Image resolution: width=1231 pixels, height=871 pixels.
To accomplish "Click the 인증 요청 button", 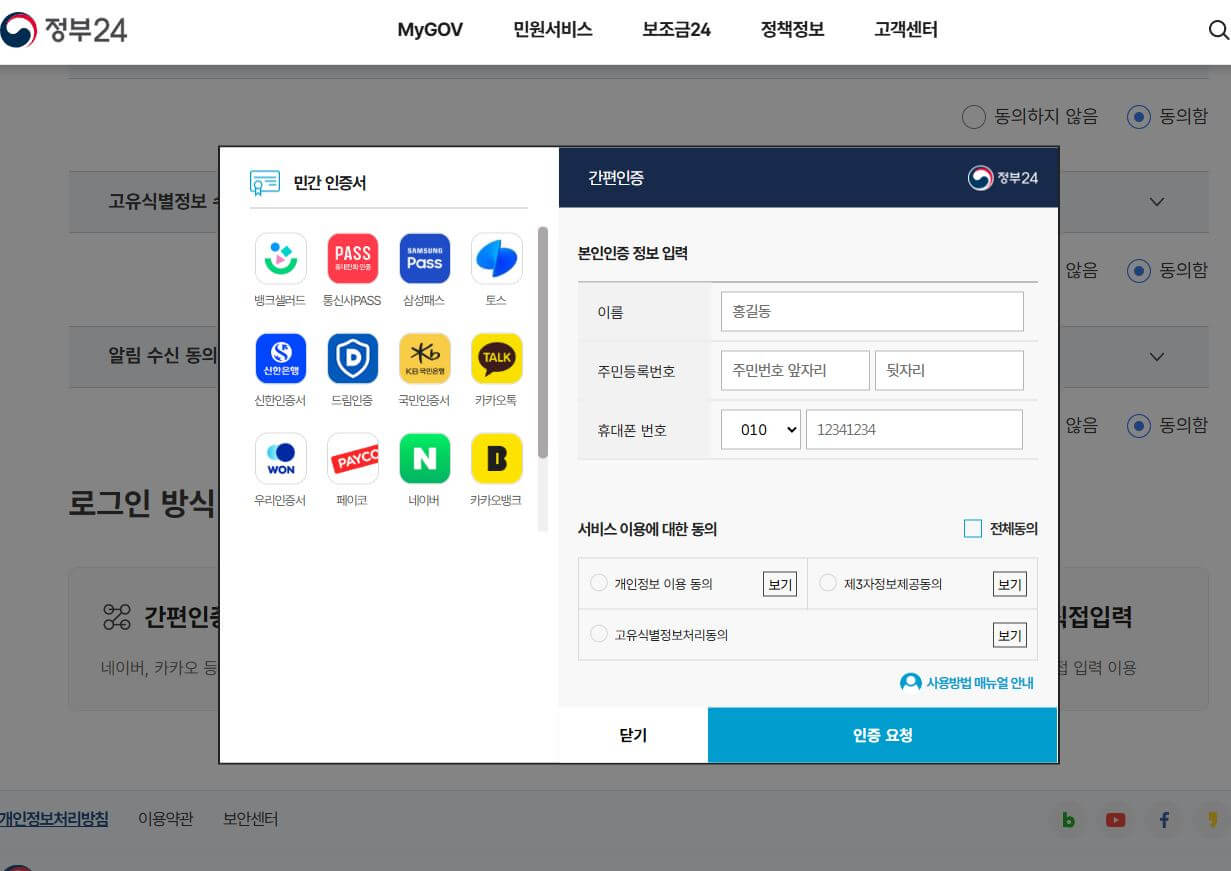I will tap(882, 735).
